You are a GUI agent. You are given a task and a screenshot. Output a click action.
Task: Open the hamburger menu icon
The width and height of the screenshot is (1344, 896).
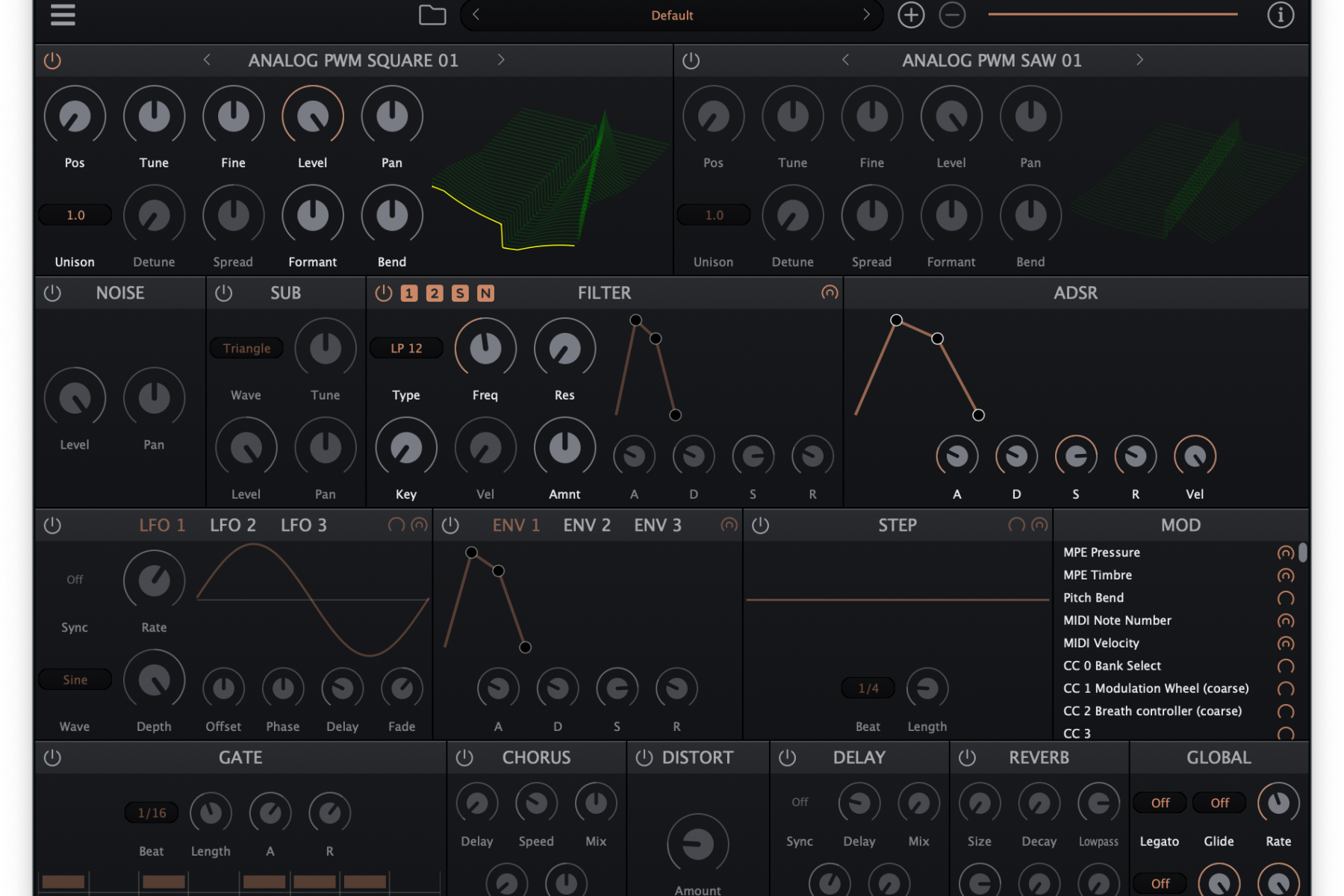[x=63, y=15]
